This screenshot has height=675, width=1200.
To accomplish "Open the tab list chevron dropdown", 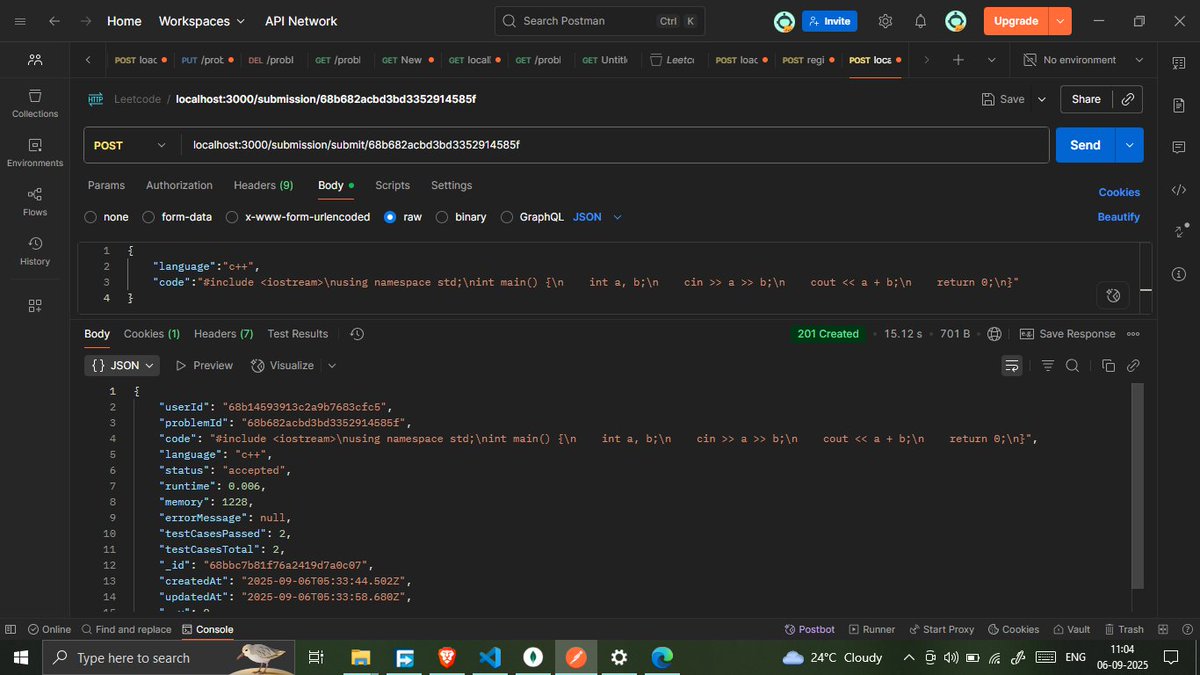I will coord(992,60).
